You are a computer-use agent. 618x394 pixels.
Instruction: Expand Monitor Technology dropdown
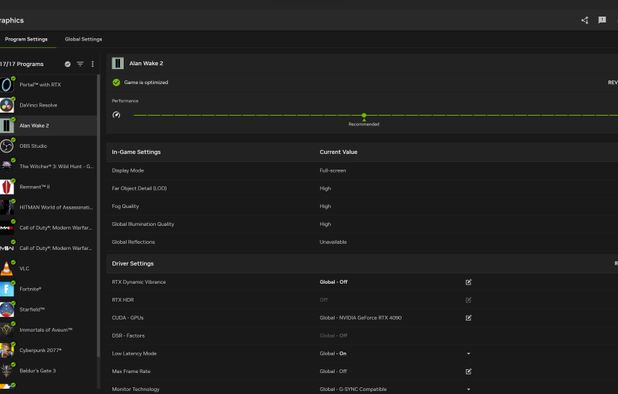point(468,389)
